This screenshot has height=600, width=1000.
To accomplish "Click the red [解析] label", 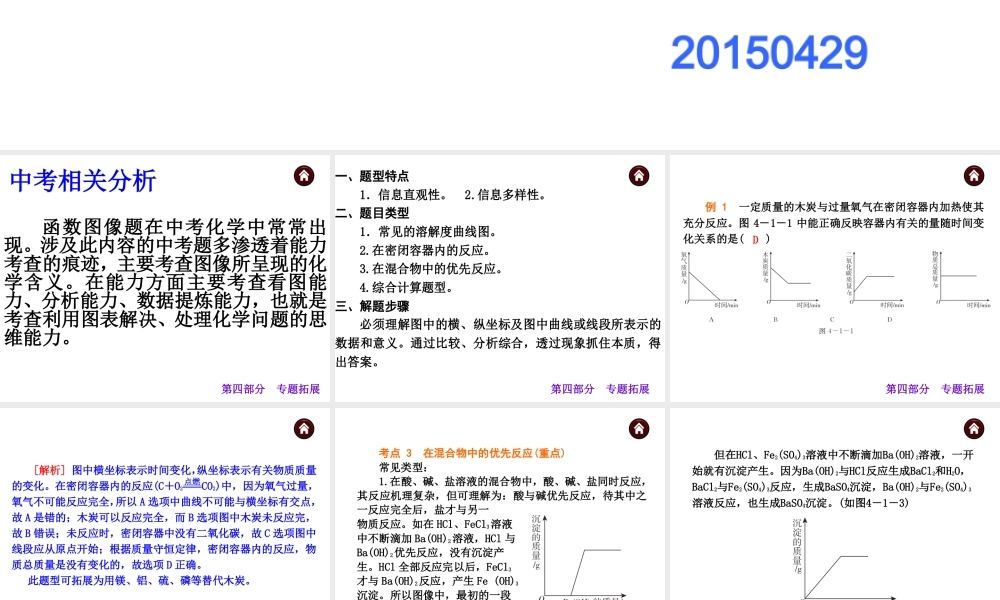I will [48, 470].
